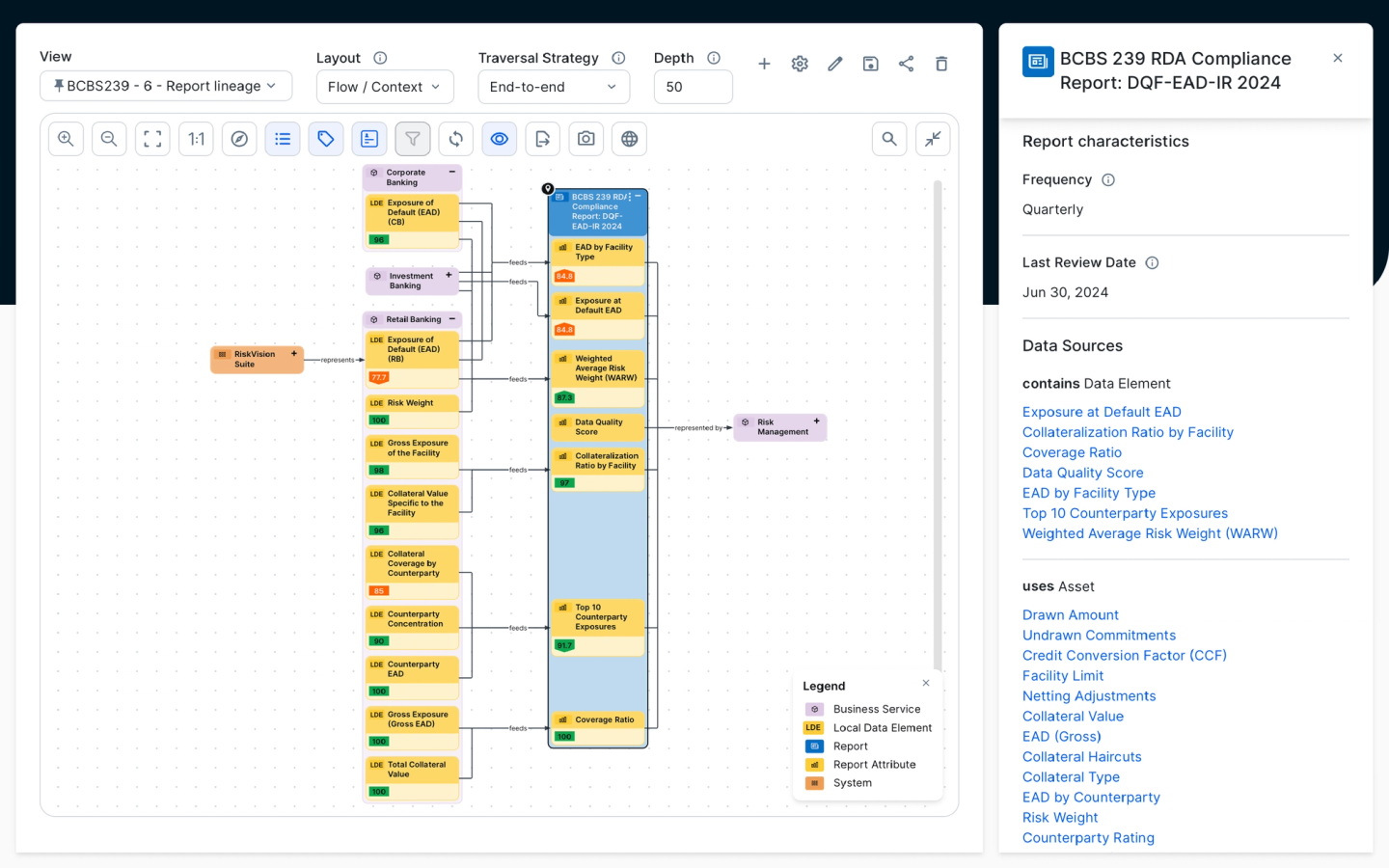Click the globe icon in diagram toolbar

point(629,139)
